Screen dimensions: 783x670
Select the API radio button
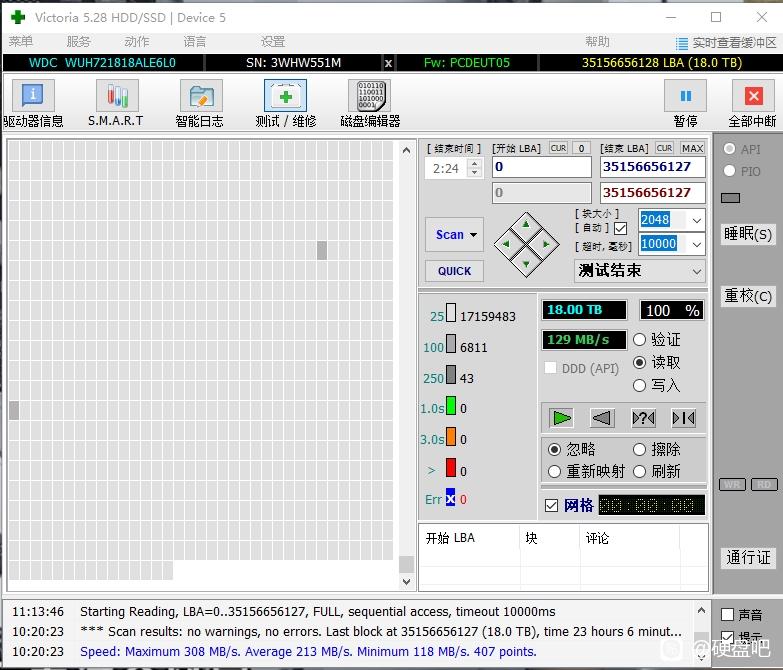point(730,149)
